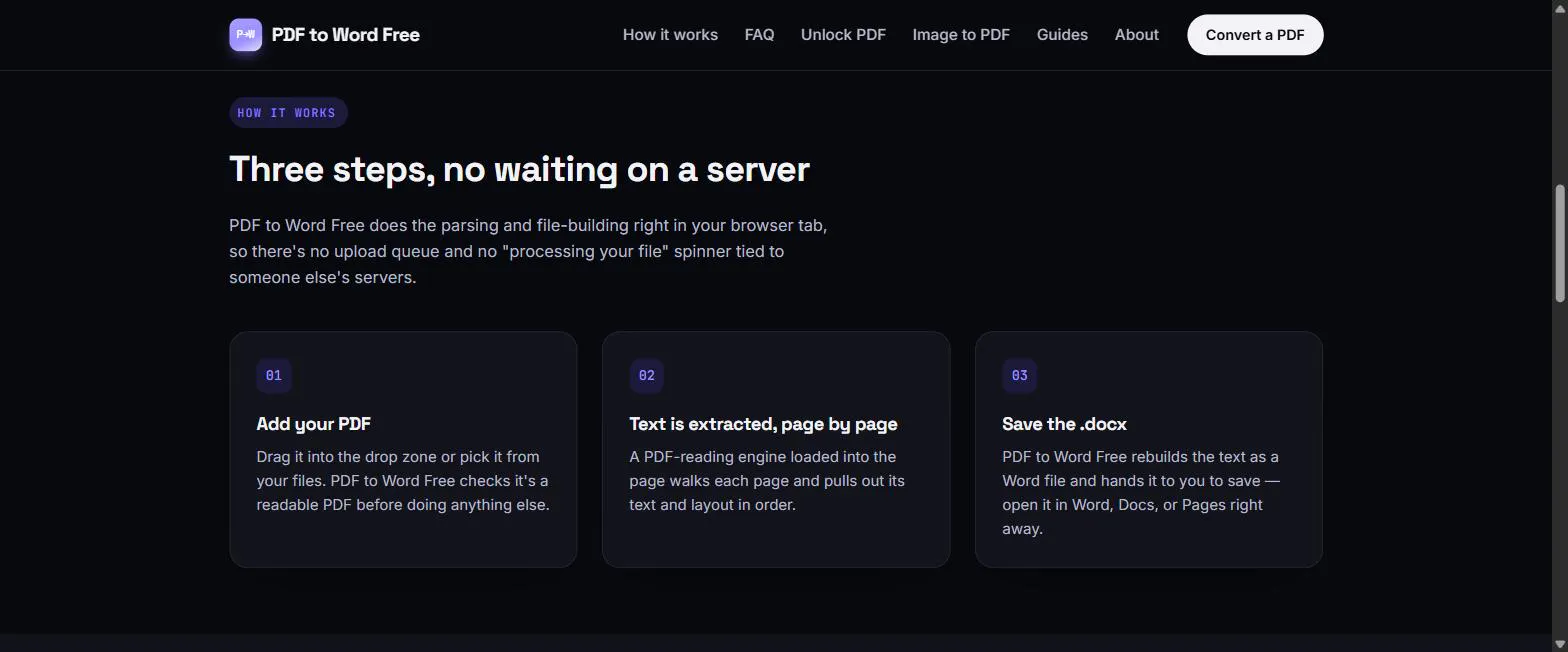1568x652 pixels.
Task: Click the 03 step badge
Action: [1020, 376]
